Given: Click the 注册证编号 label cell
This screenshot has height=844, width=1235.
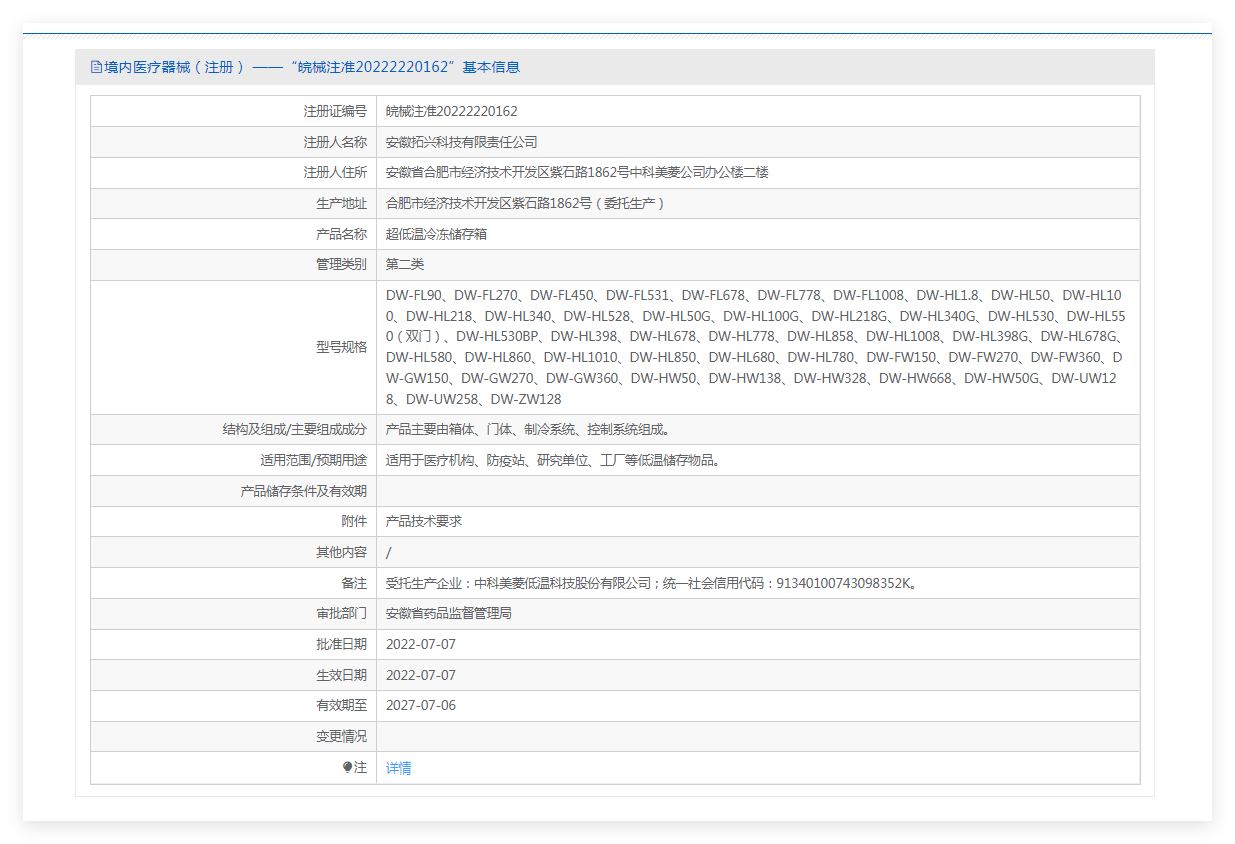Looking at the screenshot, I should point(234,111).
